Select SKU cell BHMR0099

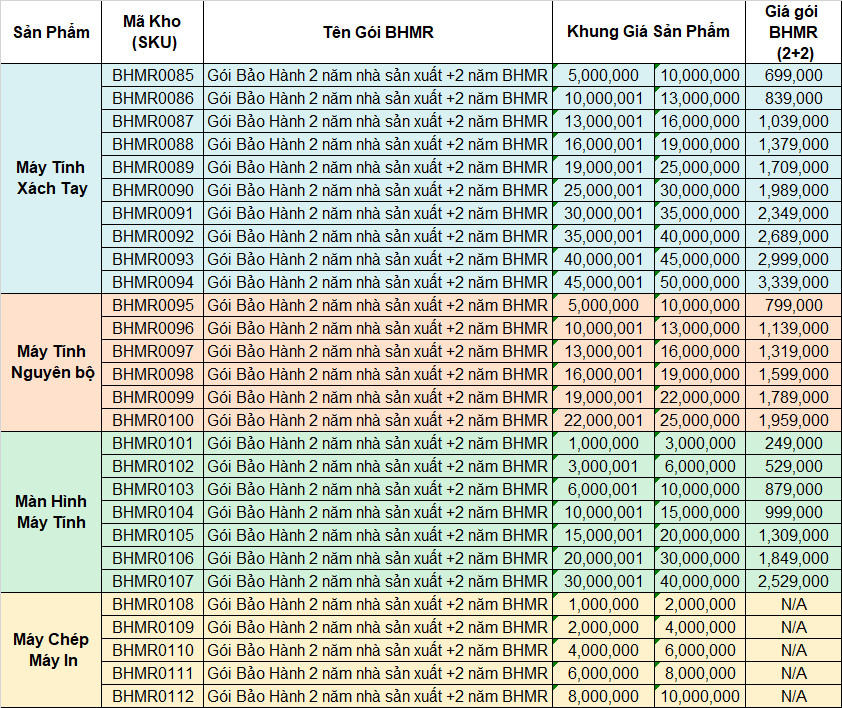click(x=153, y=397)
